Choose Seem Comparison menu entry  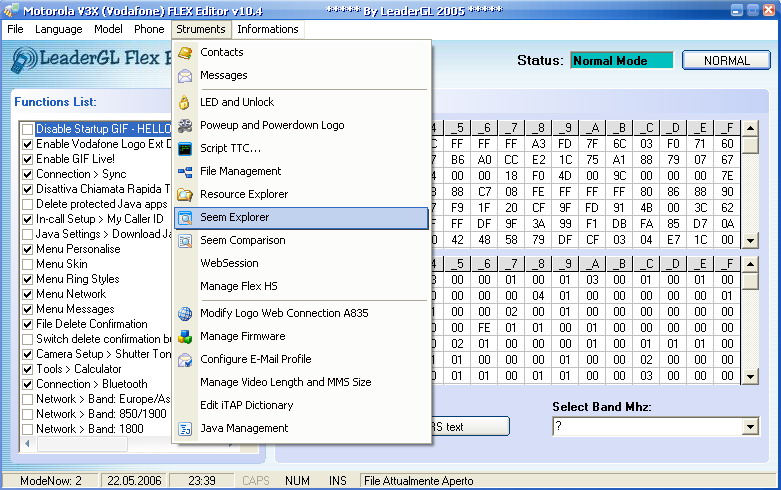242,240
